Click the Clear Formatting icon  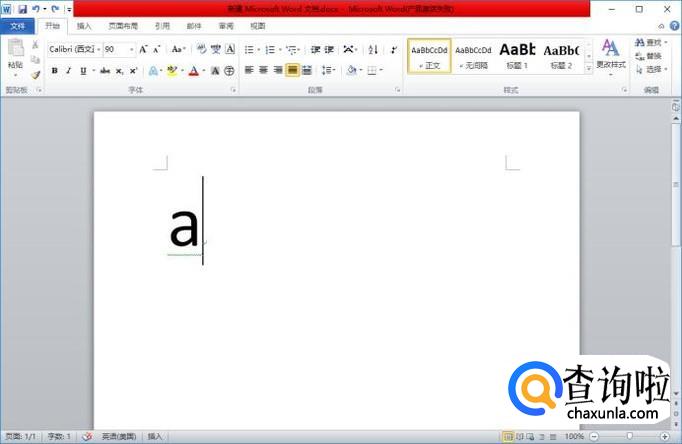coord(202,49)
